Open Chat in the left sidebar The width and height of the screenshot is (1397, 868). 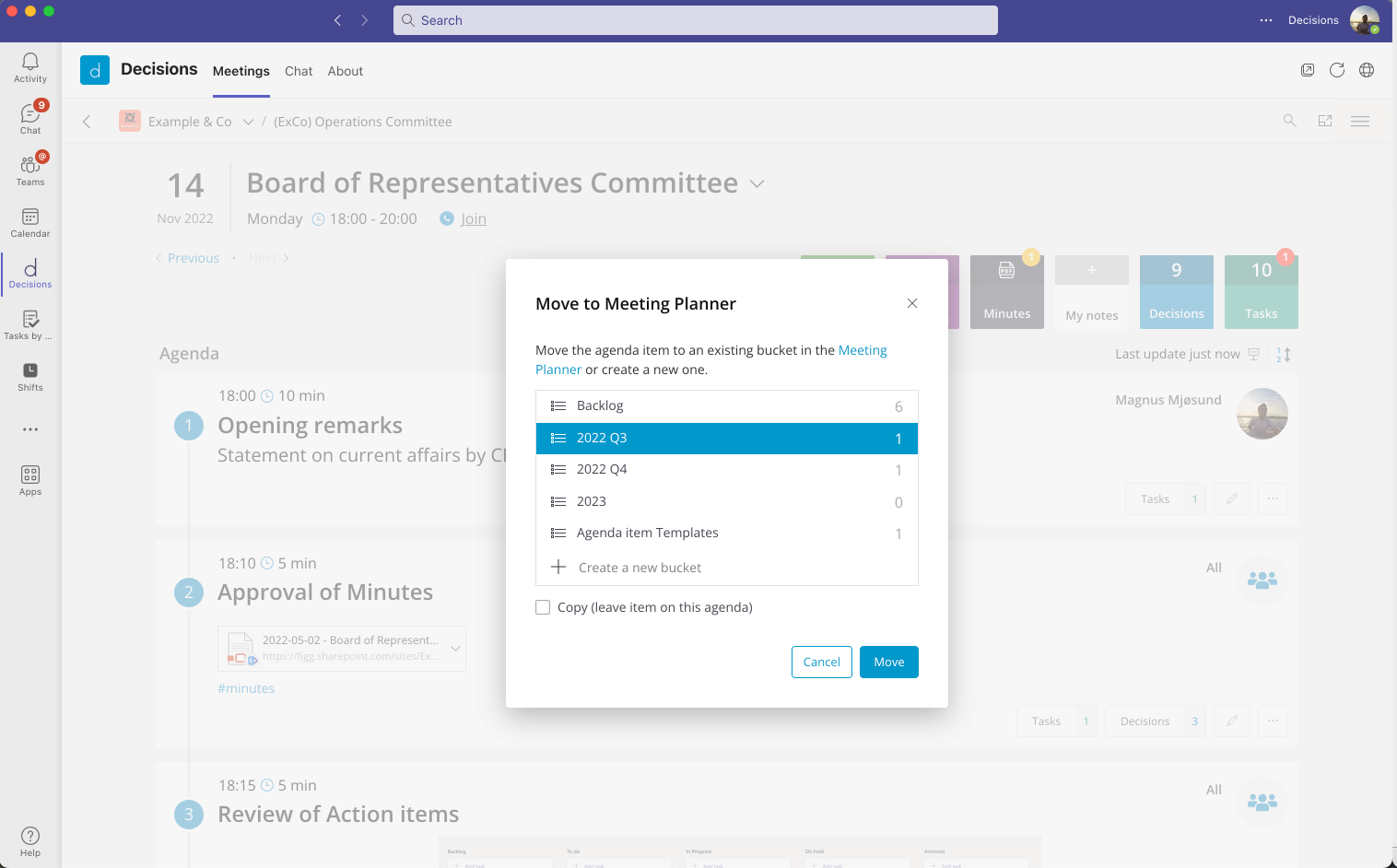pyautogui.click(x=30, y=119)
